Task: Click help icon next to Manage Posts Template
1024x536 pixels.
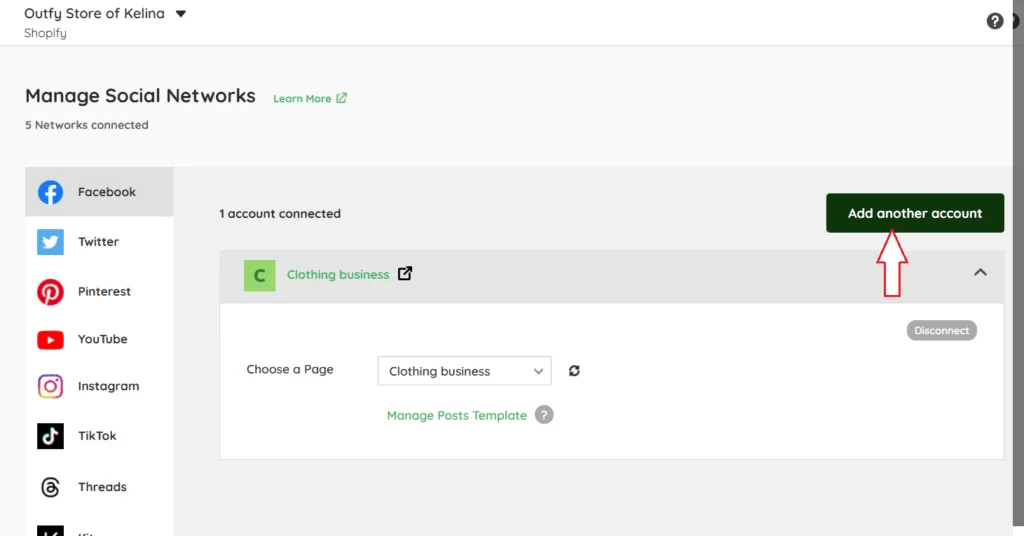Action: tap(544, 415)
